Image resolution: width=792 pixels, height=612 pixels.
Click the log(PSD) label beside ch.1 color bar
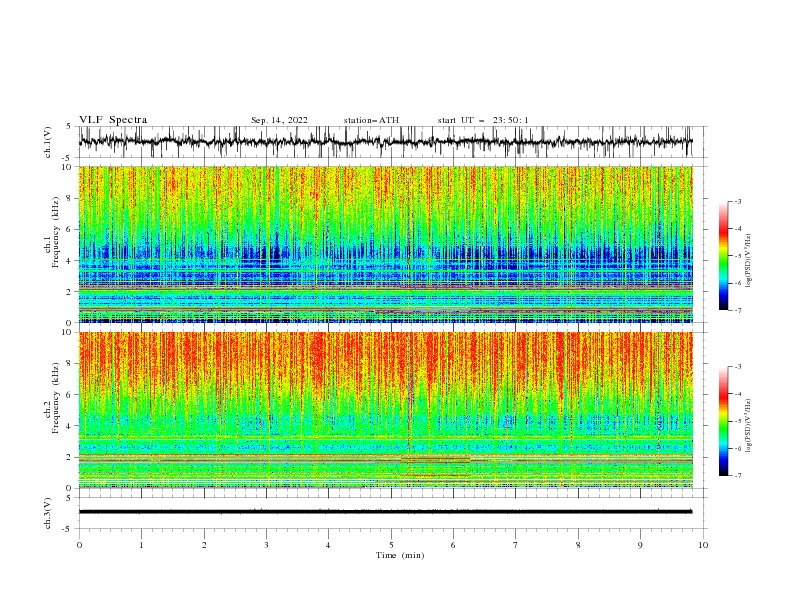(748, 261)
